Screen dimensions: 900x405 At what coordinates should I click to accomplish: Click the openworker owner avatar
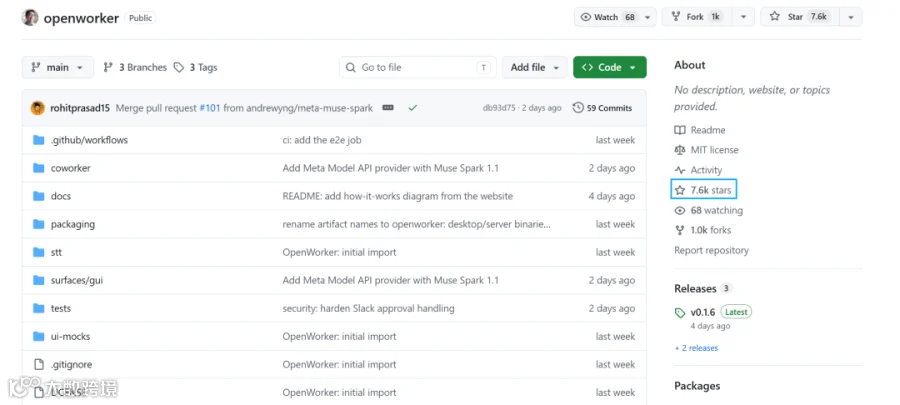point(30,18)
